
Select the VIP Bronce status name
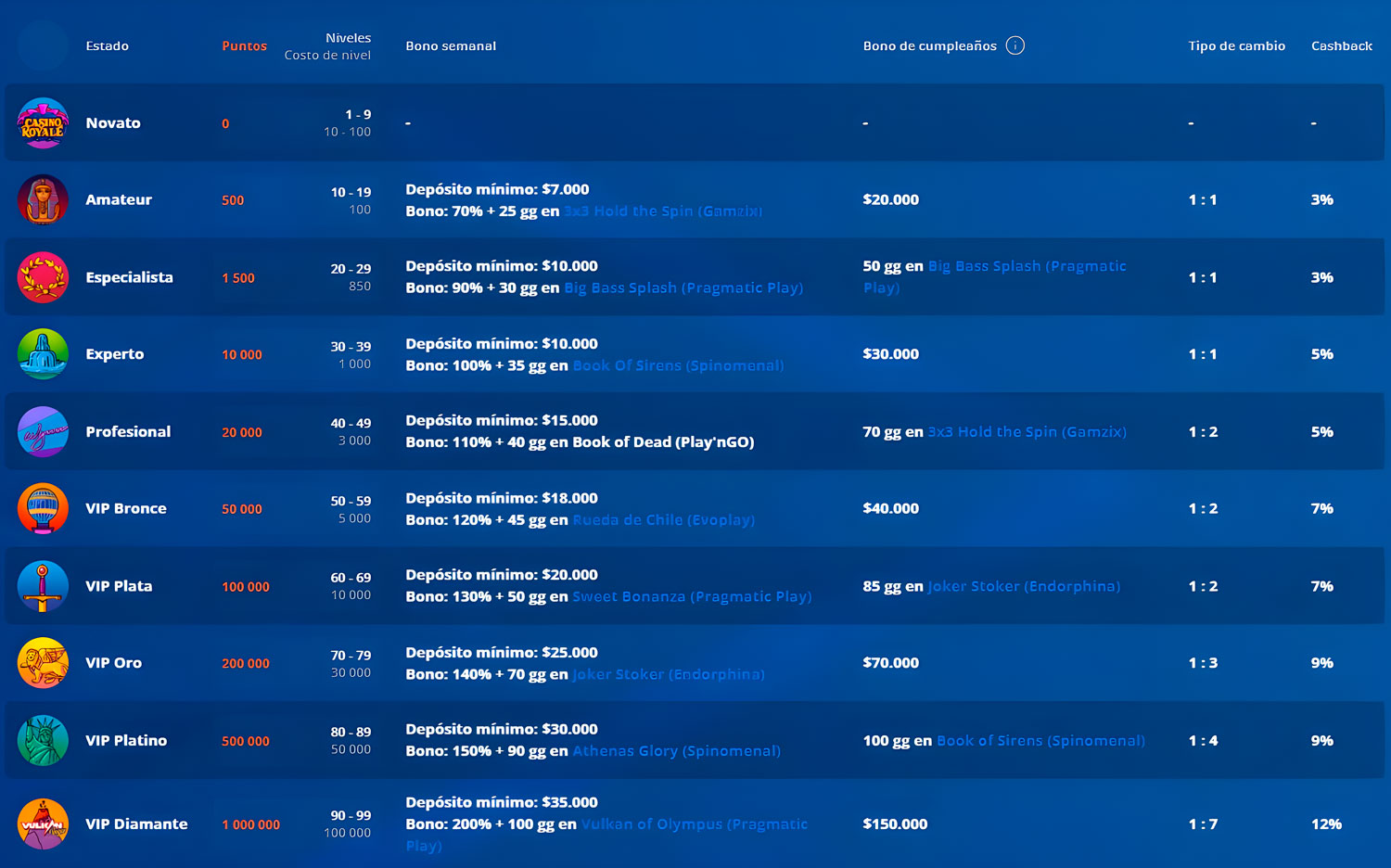(x=126, y=508)
